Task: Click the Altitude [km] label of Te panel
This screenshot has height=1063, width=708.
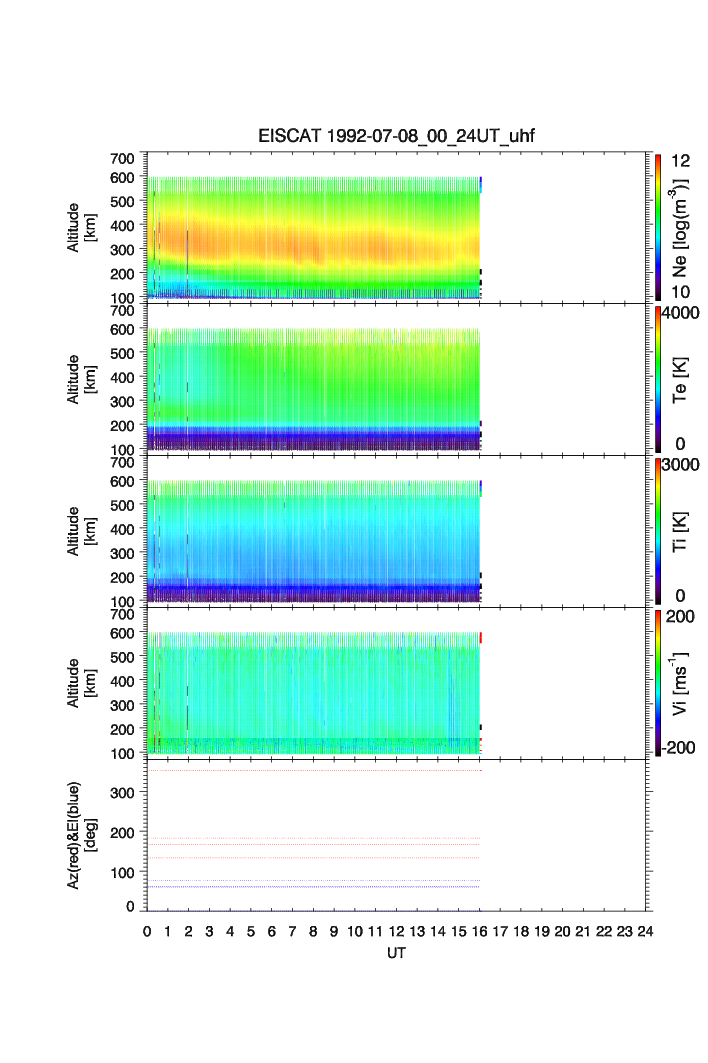Action: (81, 380)
